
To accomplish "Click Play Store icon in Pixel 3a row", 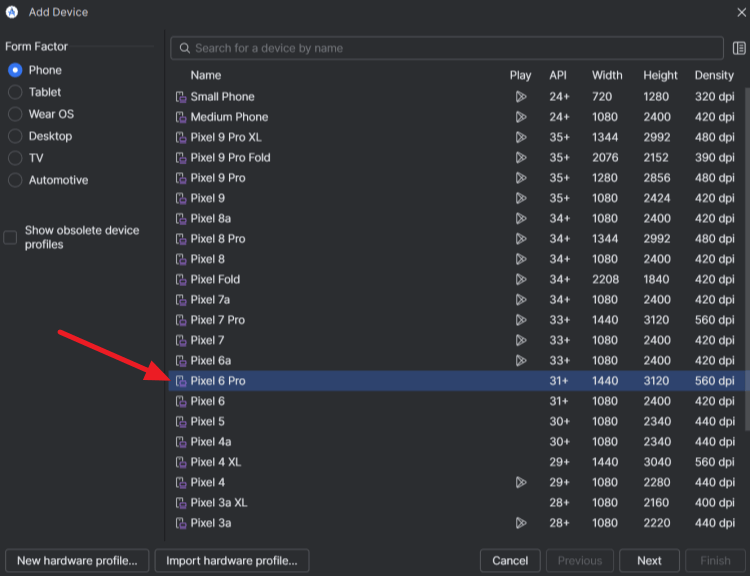I will pyautogui.click(x=521, y=523).
